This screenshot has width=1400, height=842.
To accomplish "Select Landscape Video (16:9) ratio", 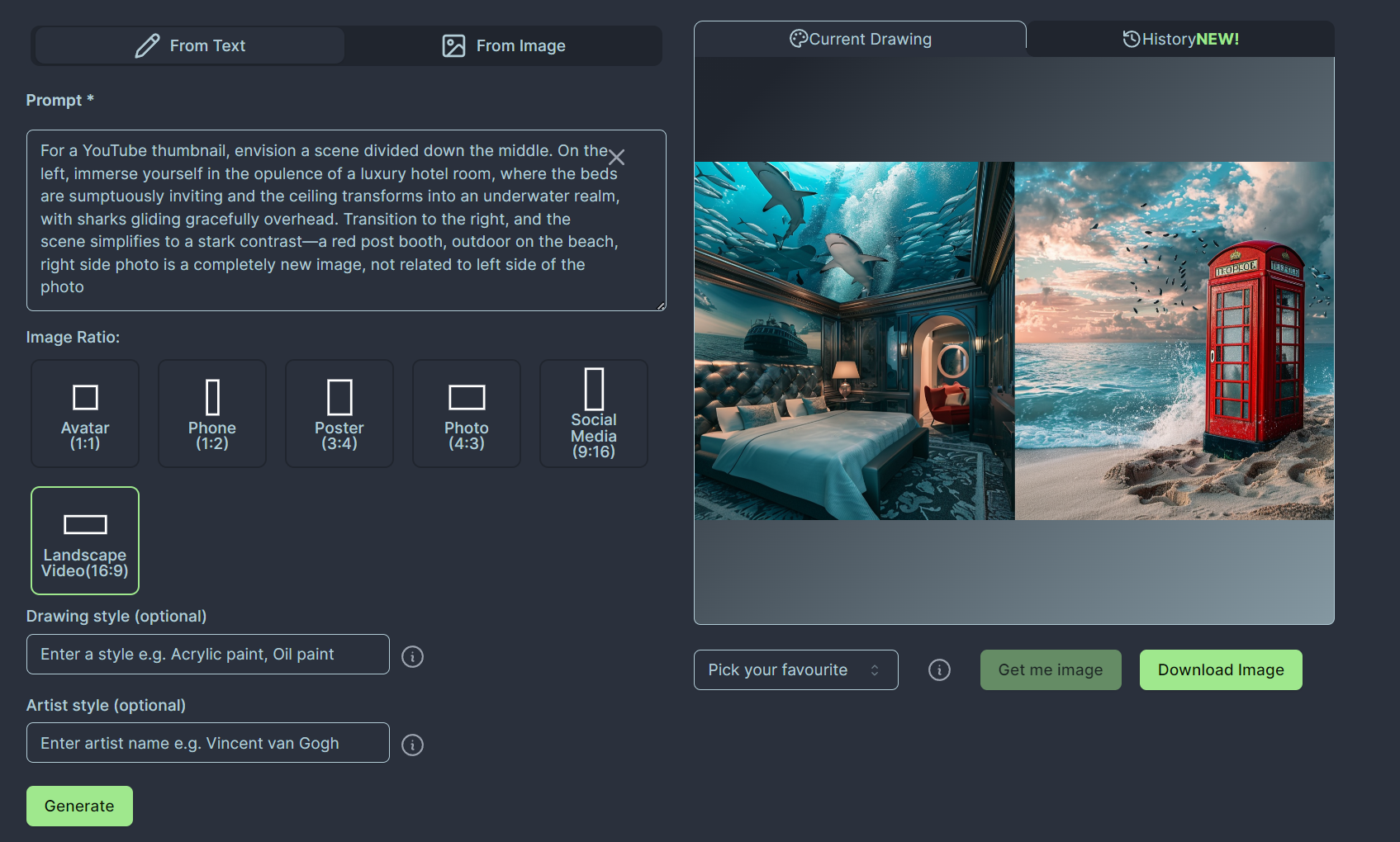I will click(85, 541).
